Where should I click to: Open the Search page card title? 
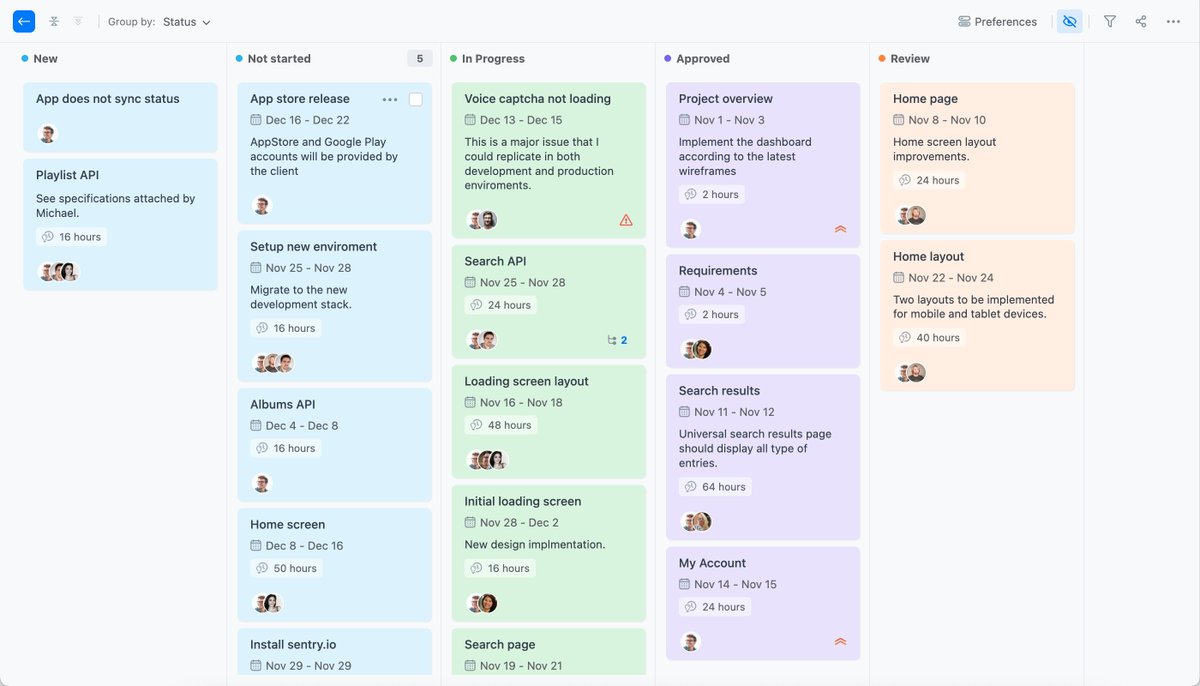tap(499, 645)
